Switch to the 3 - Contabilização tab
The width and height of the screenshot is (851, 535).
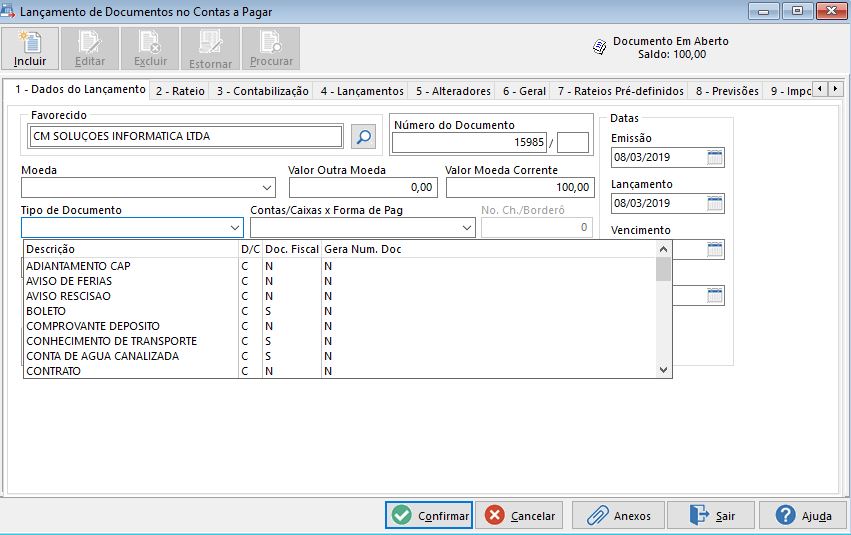(263, 91)
